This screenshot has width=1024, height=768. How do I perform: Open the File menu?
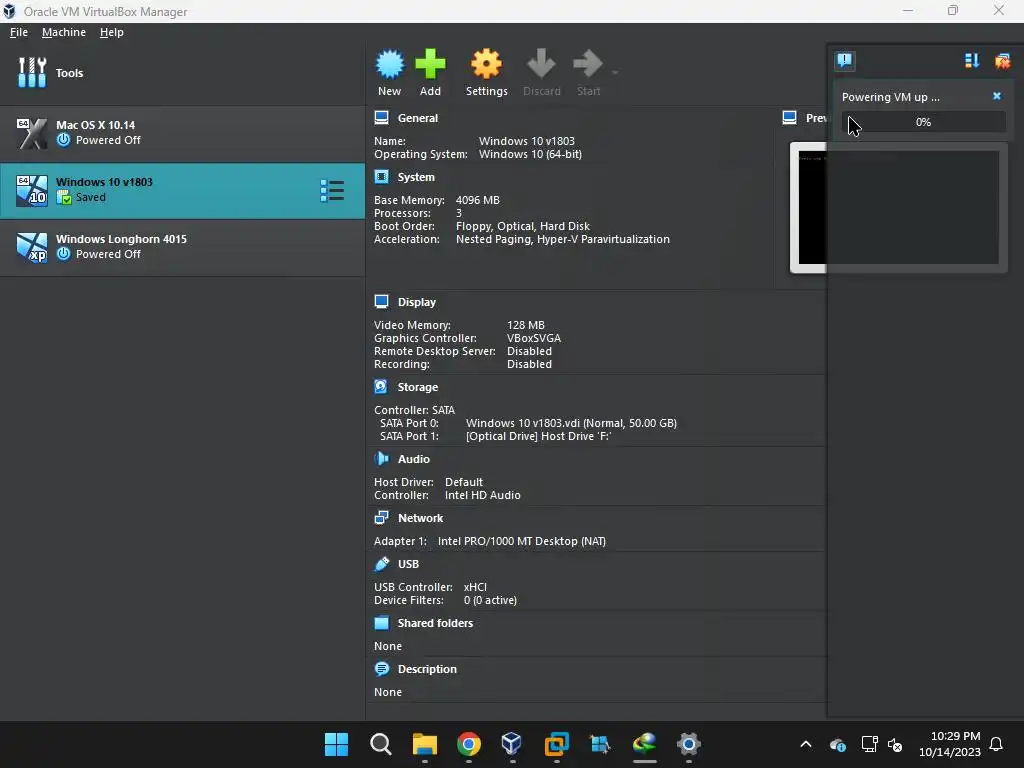(x=19, y=32)
